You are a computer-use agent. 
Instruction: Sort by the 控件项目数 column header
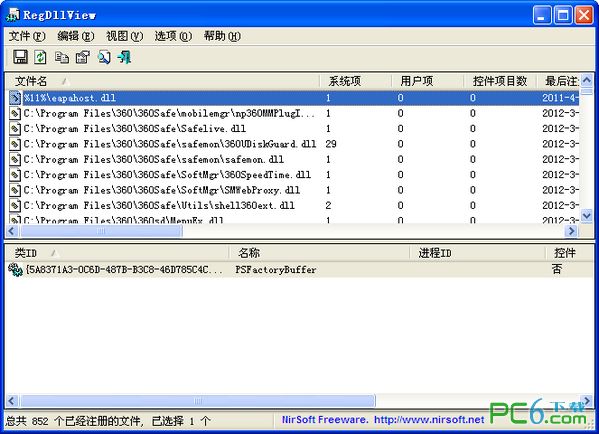(500, 81)
